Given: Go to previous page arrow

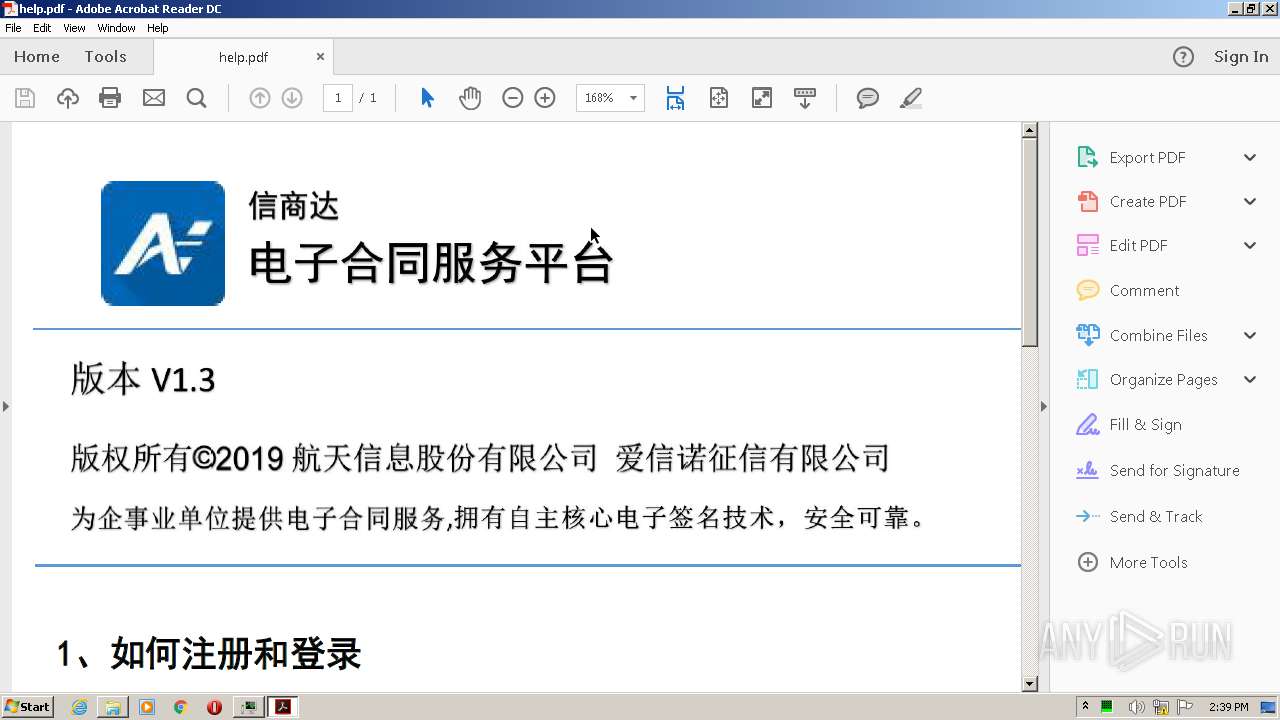Looking at the screenshot, I should [260, 98].
